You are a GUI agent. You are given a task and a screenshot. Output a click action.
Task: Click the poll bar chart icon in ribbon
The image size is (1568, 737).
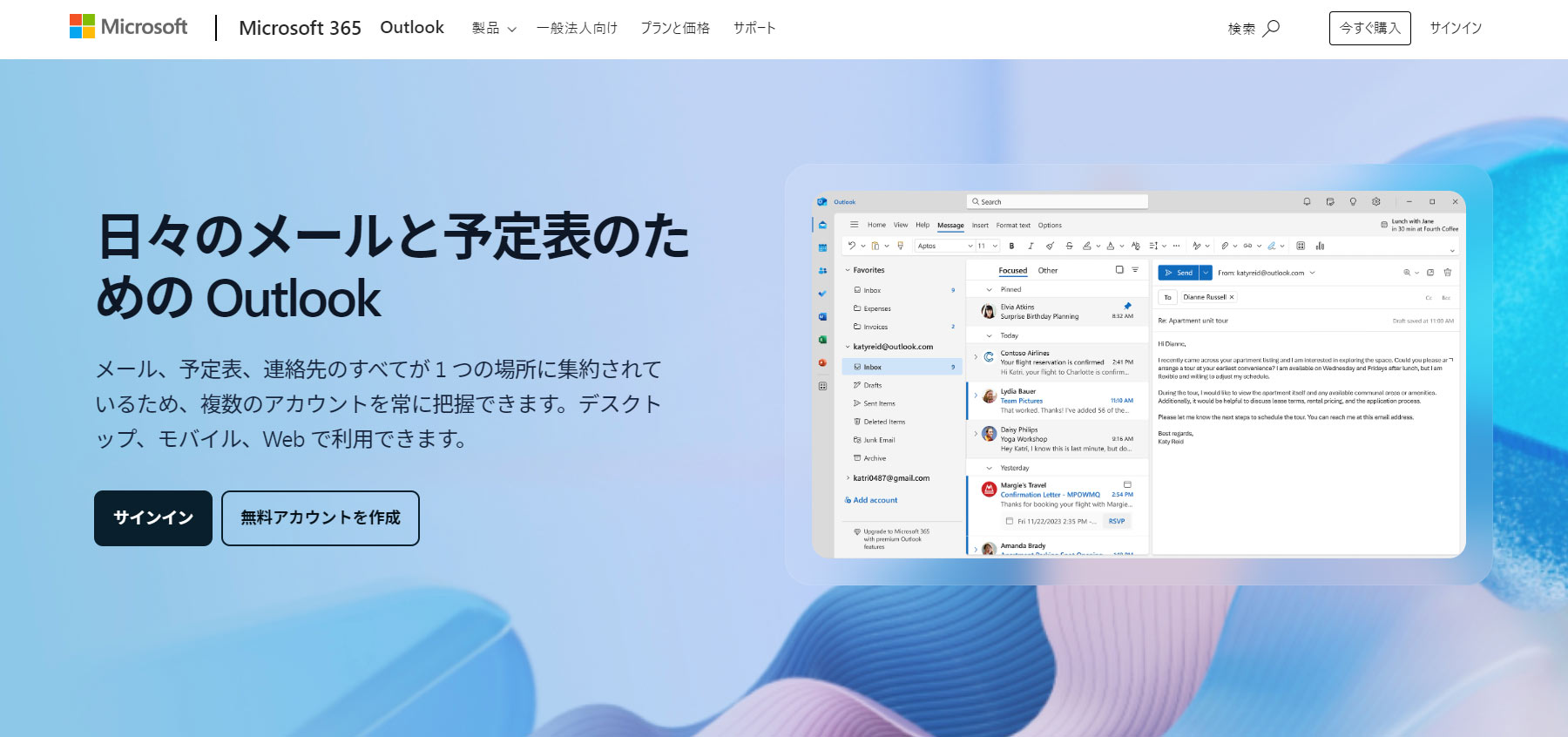pos(1320,246)
